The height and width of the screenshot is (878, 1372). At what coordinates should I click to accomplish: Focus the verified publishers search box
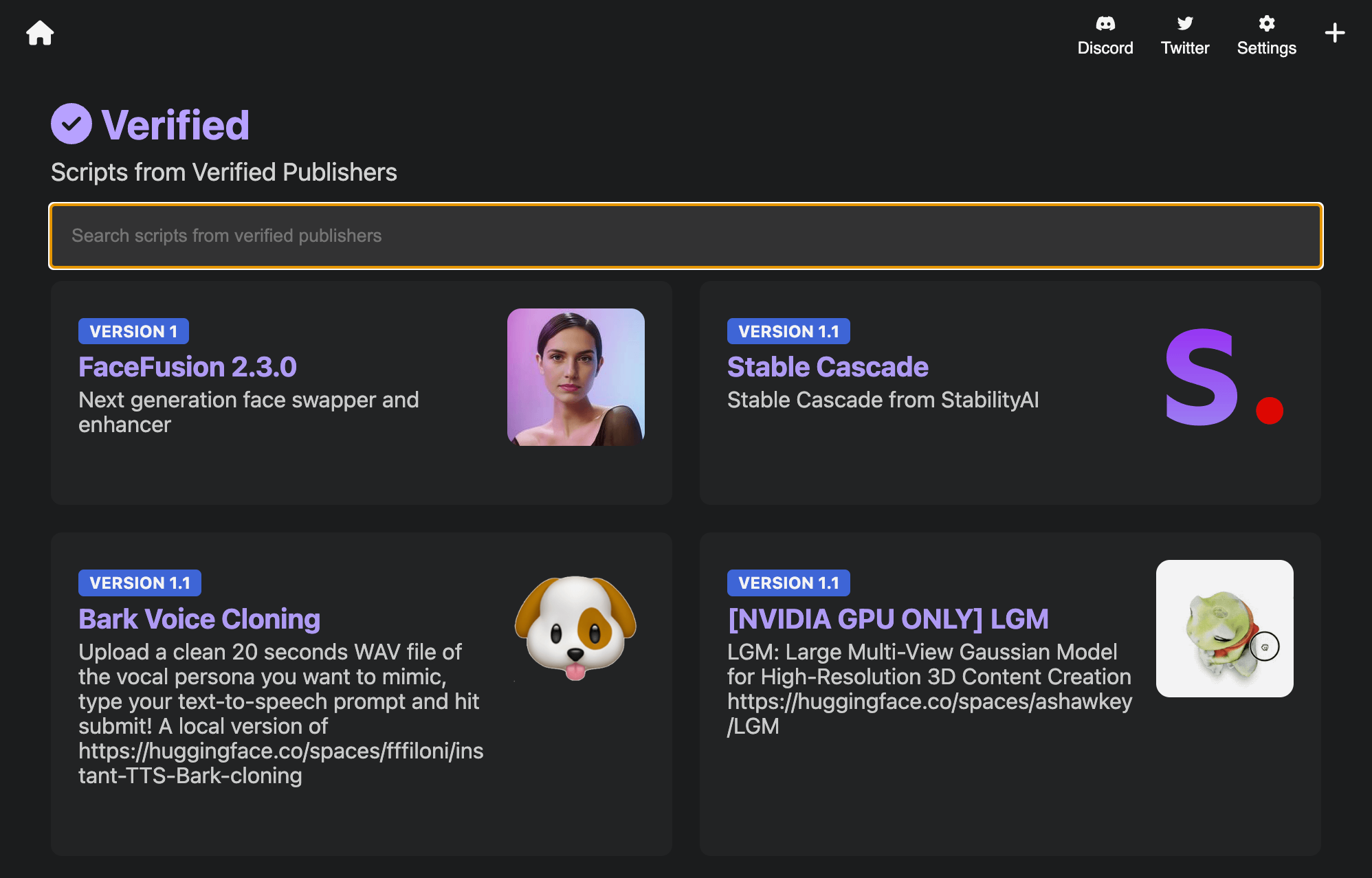[685, 236]
